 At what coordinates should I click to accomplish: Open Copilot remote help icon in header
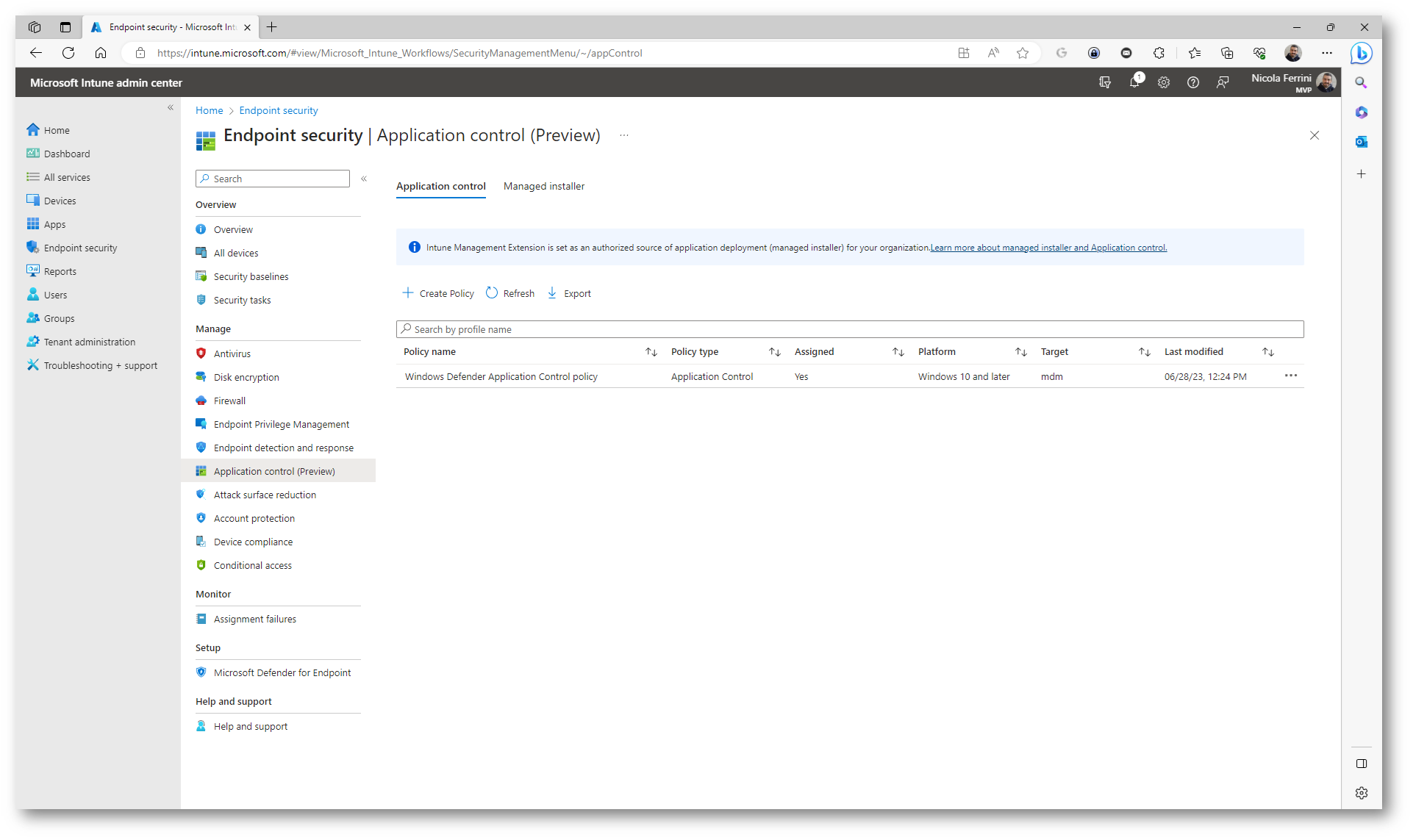pyautogui.click(x=1105, y=82)
